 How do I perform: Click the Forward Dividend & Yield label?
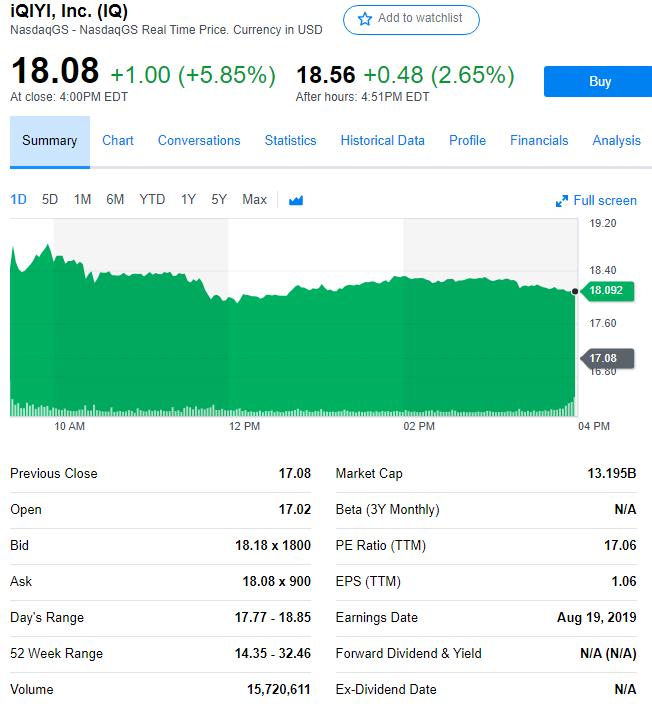pyautogui.click(x=409, y=654)
